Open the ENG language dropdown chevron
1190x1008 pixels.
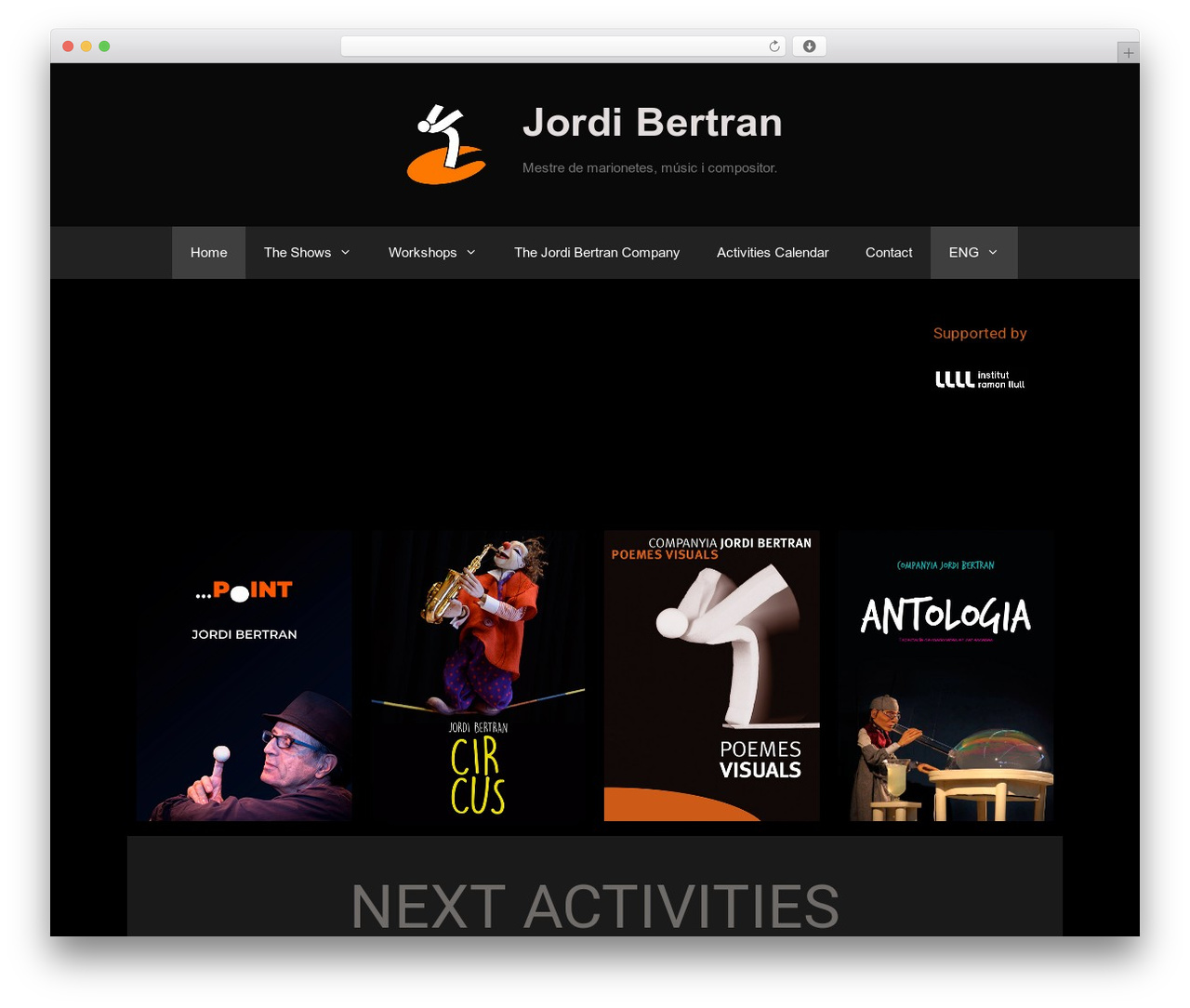993,253
